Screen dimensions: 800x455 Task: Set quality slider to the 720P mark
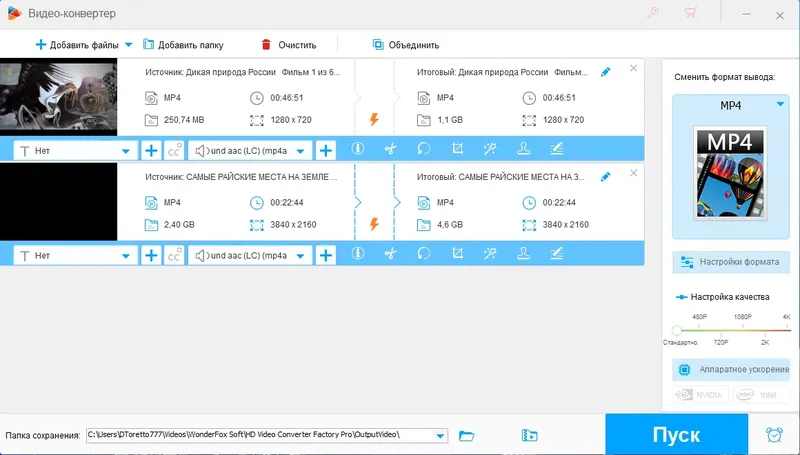(x=720, y=331)
